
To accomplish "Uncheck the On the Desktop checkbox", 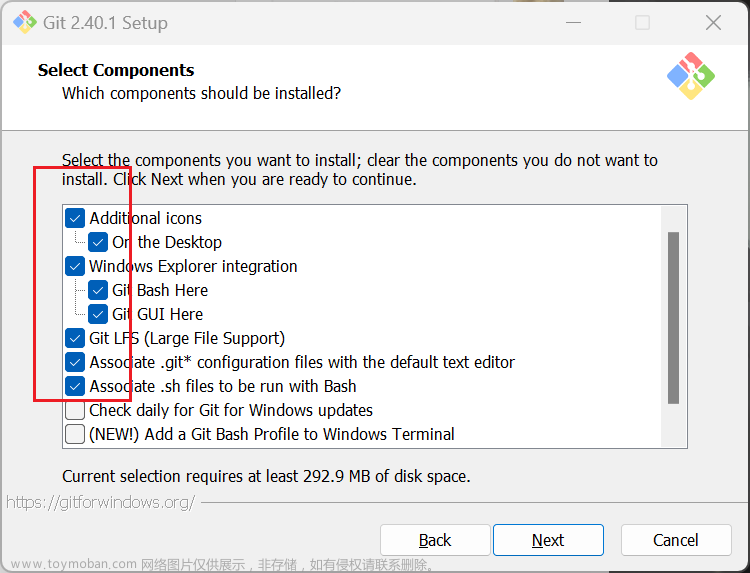I will click(x=98, y=242).
